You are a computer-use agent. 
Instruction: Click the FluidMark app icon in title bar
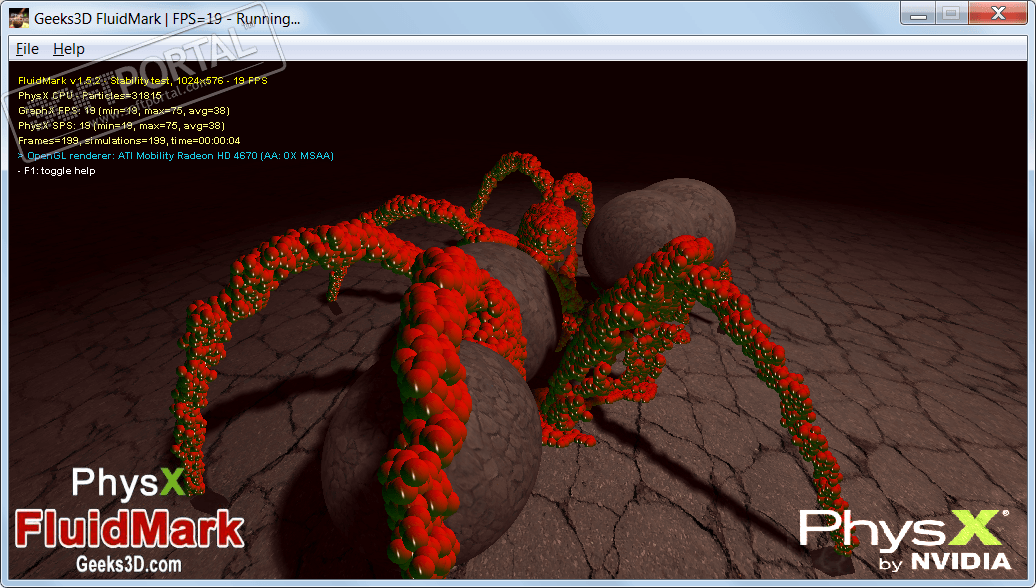click(x=18, y=18)
